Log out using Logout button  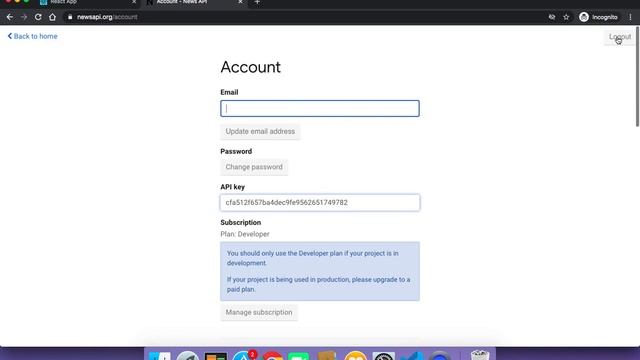pyautogui.click(x=620, y=37)
